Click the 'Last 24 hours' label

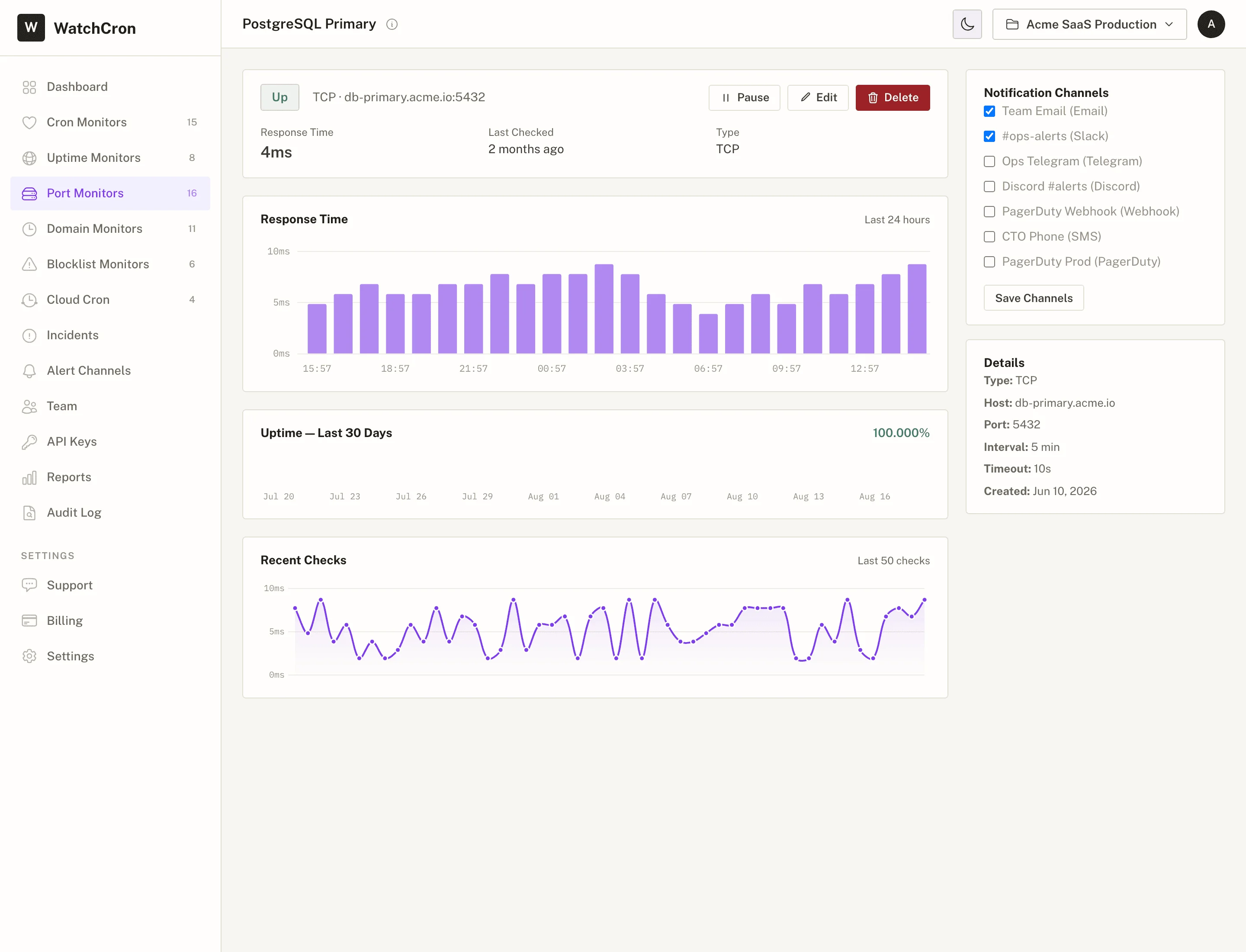click(x=897, y=220)
